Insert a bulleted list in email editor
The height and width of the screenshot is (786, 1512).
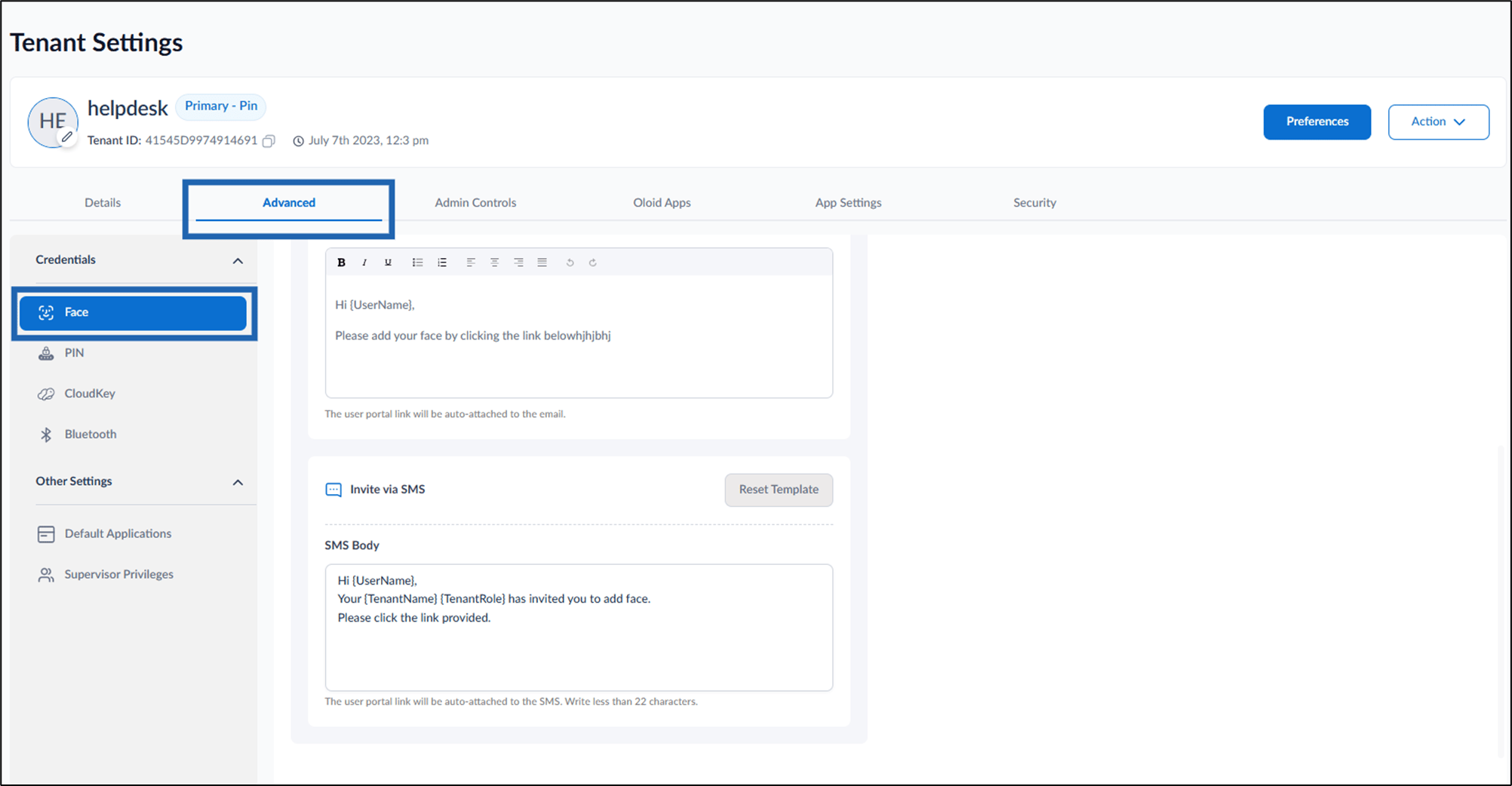click(417, 263)
